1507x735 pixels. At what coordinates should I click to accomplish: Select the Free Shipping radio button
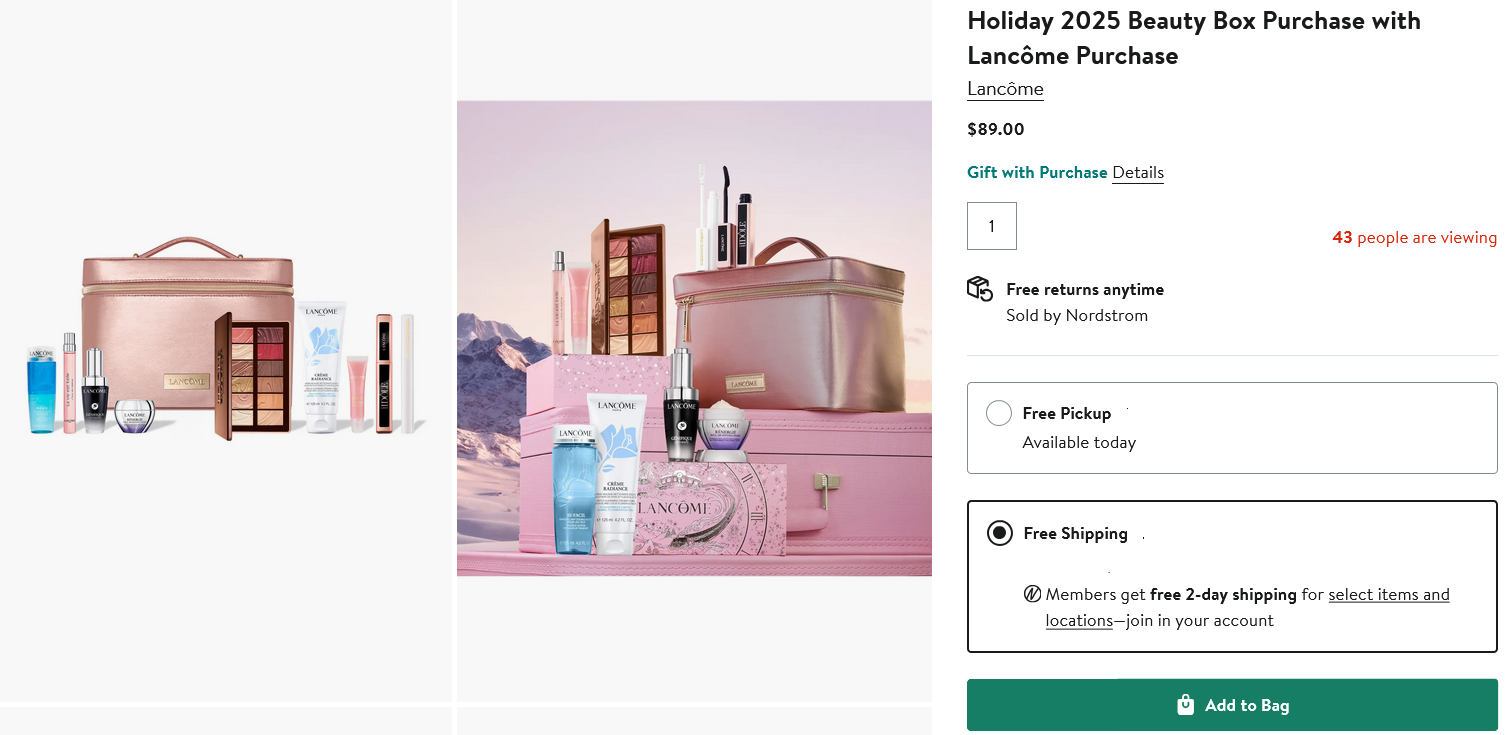(x=999, y=533)
